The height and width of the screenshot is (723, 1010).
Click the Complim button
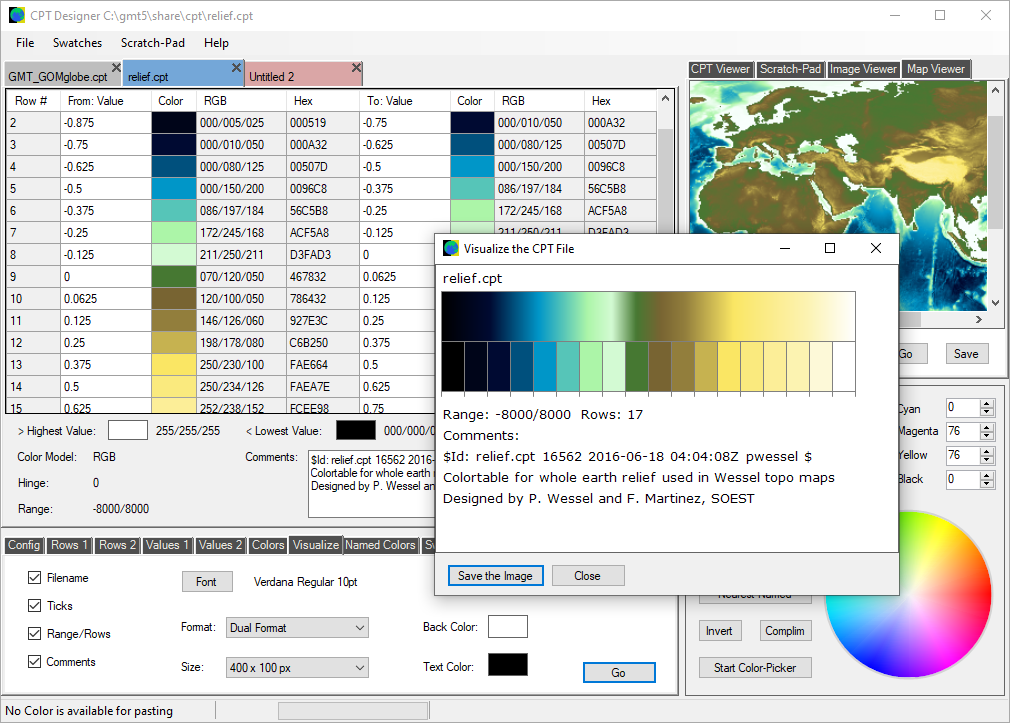[x=785, y=631]
